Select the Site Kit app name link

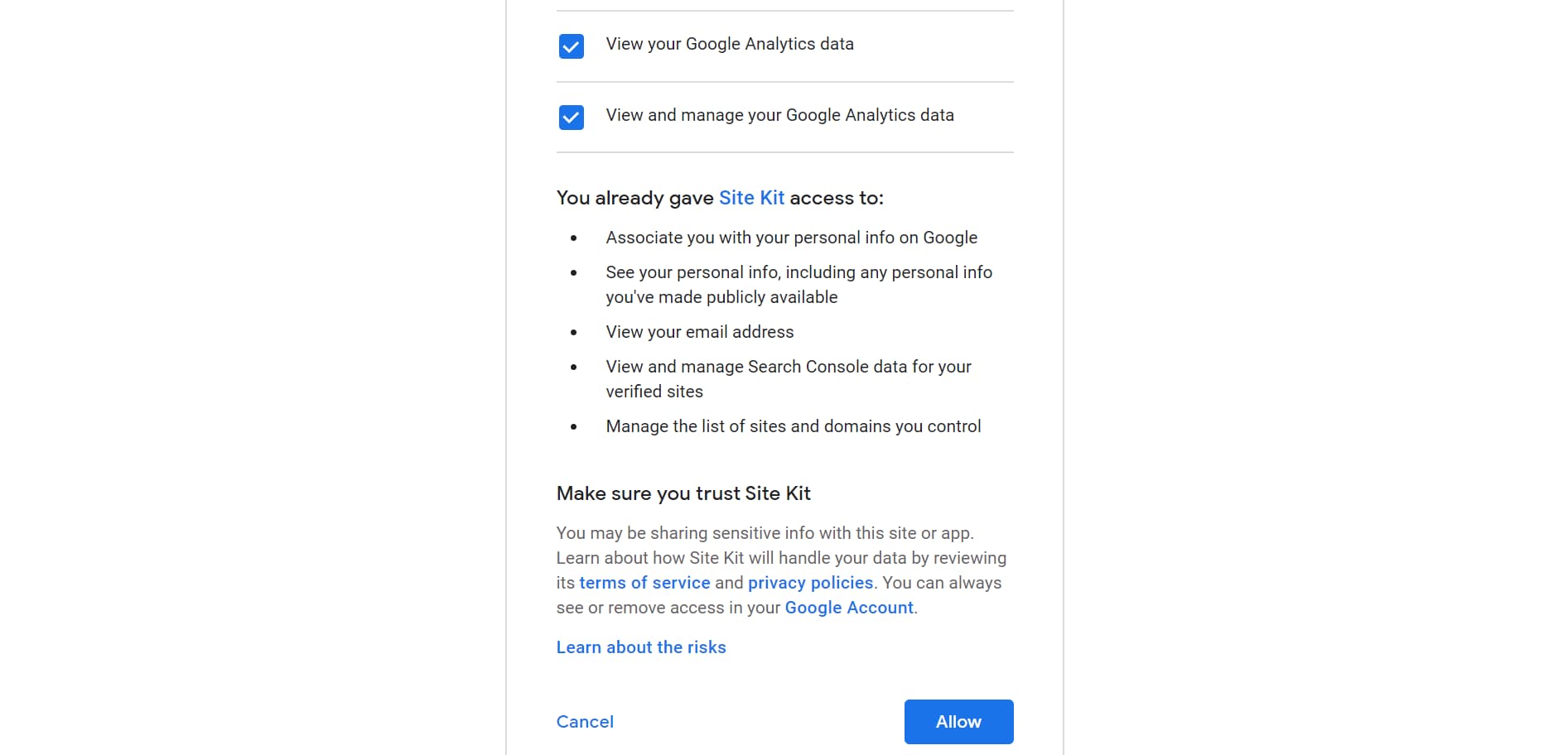click(751, 198)
